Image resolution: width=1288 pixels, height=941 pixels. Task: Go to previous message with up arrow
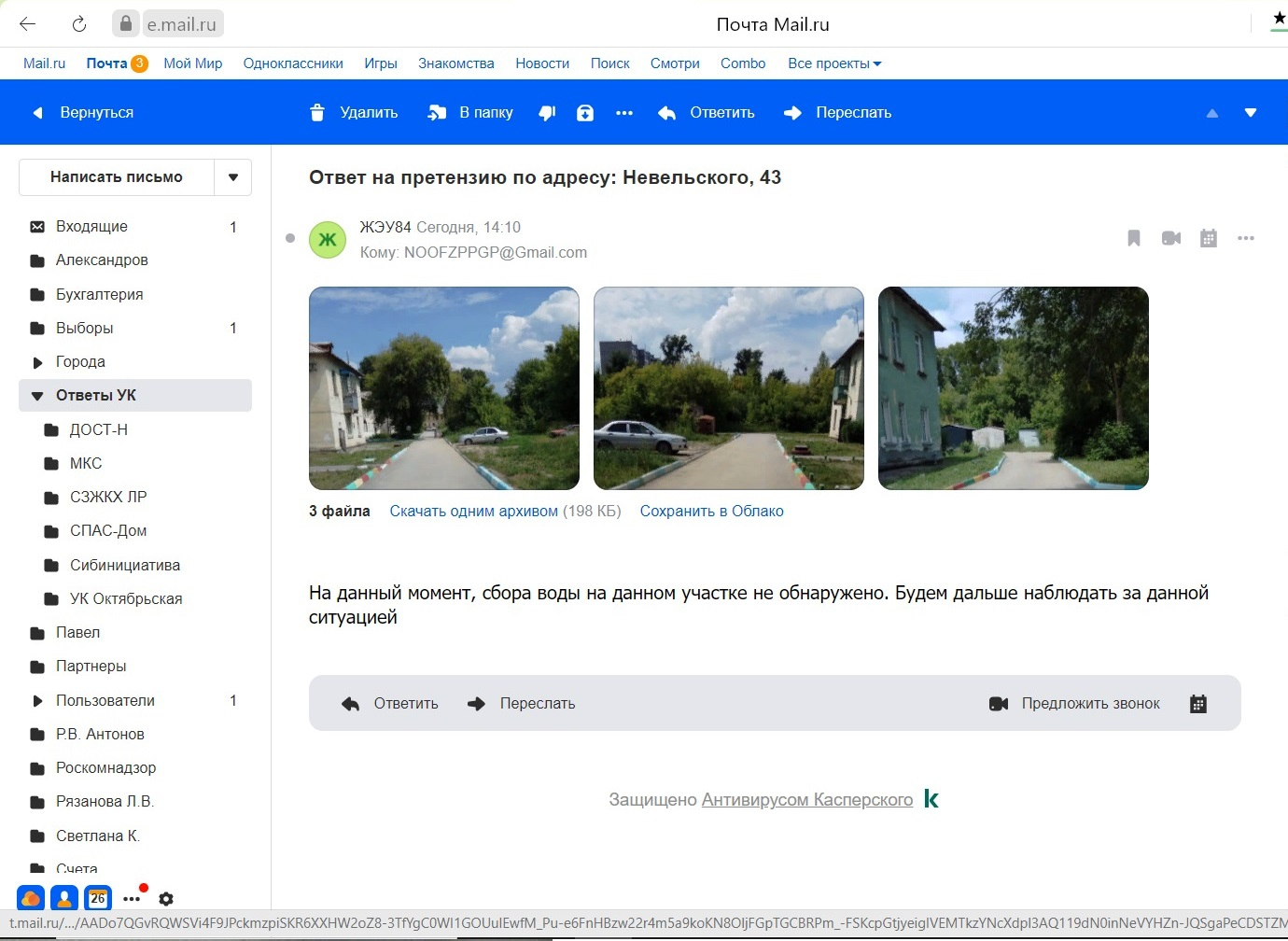pos(1212,113)
